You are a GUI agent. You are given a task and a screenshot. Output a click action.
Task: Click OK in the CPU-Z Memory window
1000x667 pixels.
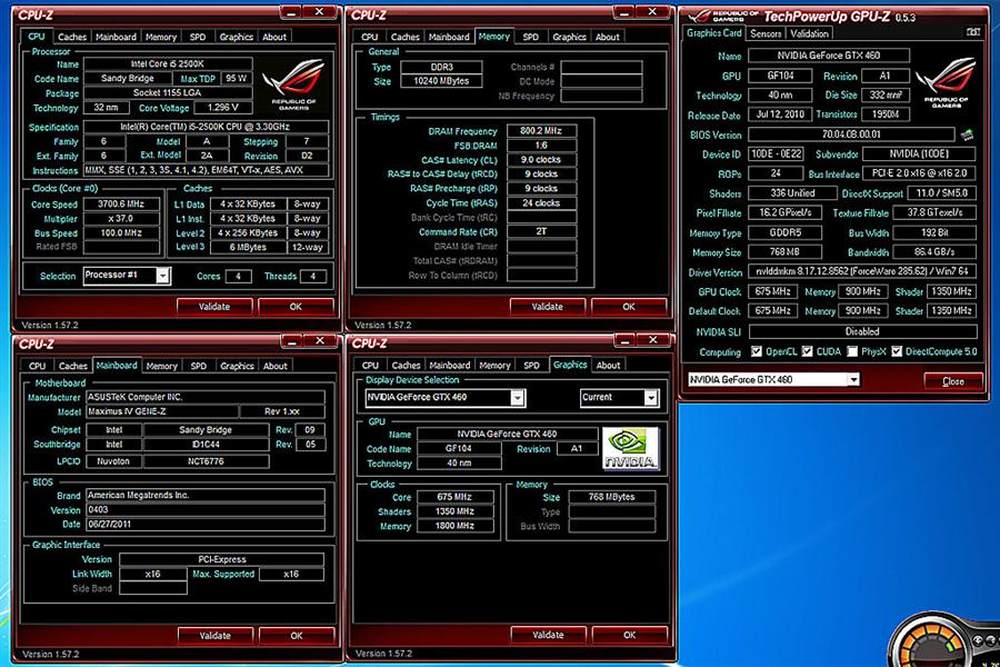tap(629, 307)
